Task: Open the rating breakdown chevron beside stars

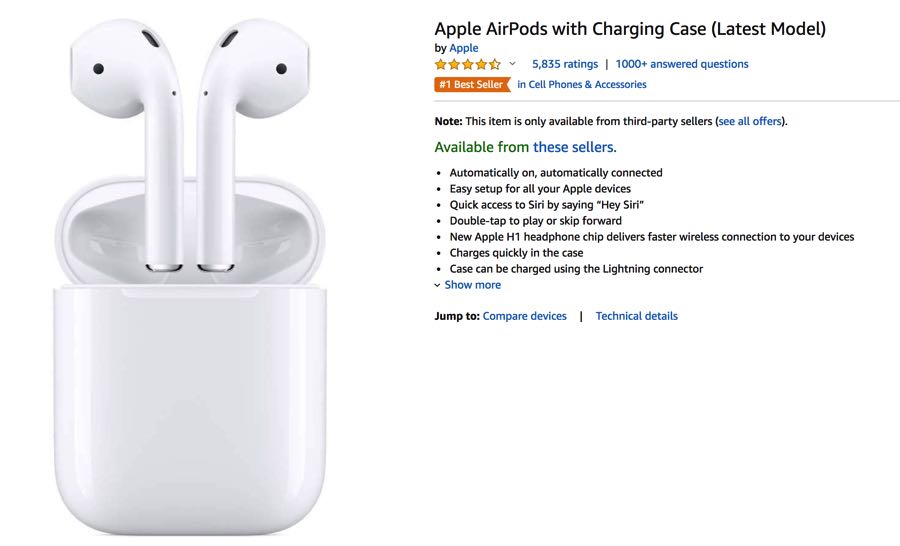Action: click(x=513, y=64)
